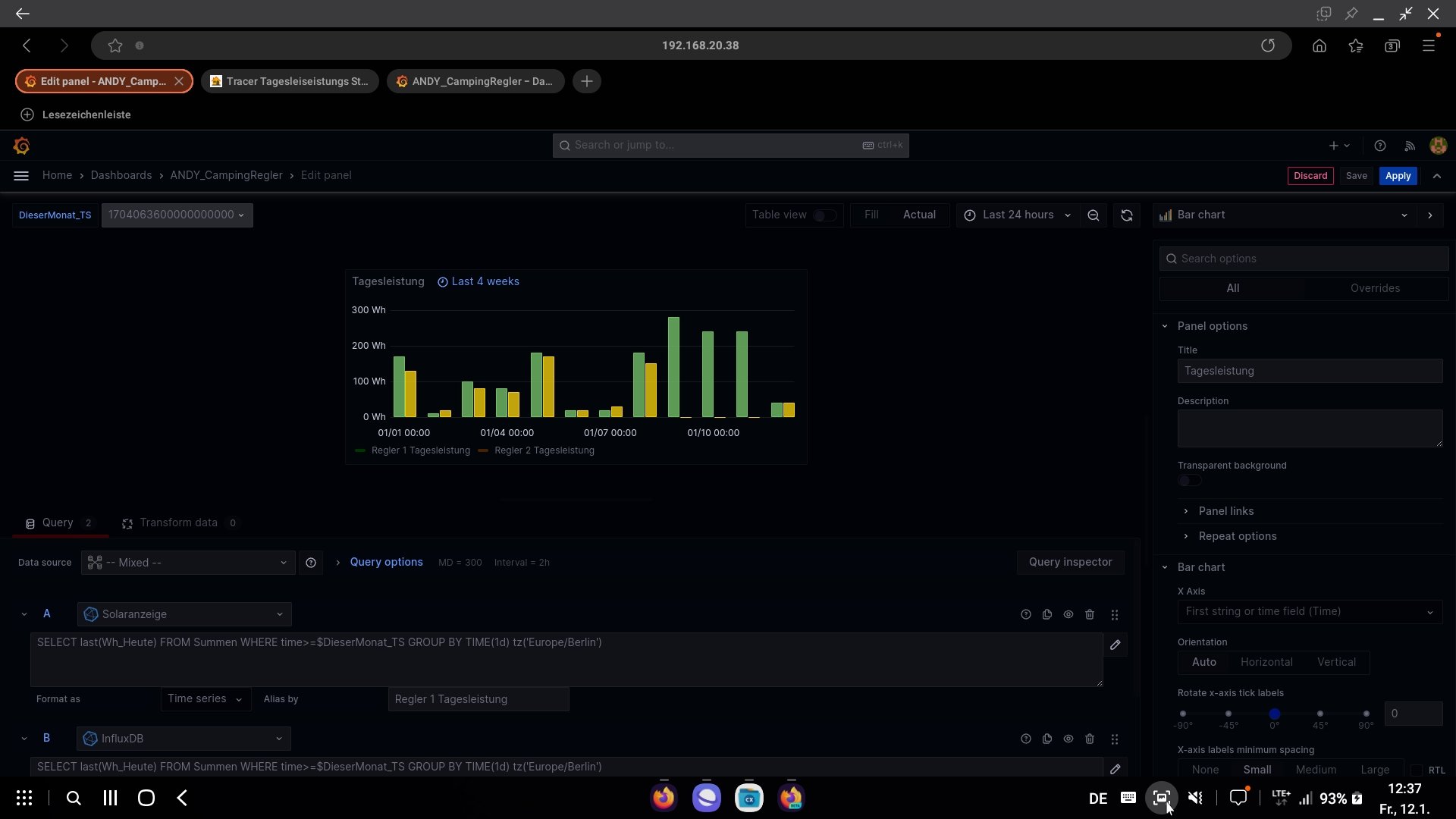The width and height of the screenshot is (1456, 819).
Task: Expand the Panel links section
Action: [x=1225, y=511]
